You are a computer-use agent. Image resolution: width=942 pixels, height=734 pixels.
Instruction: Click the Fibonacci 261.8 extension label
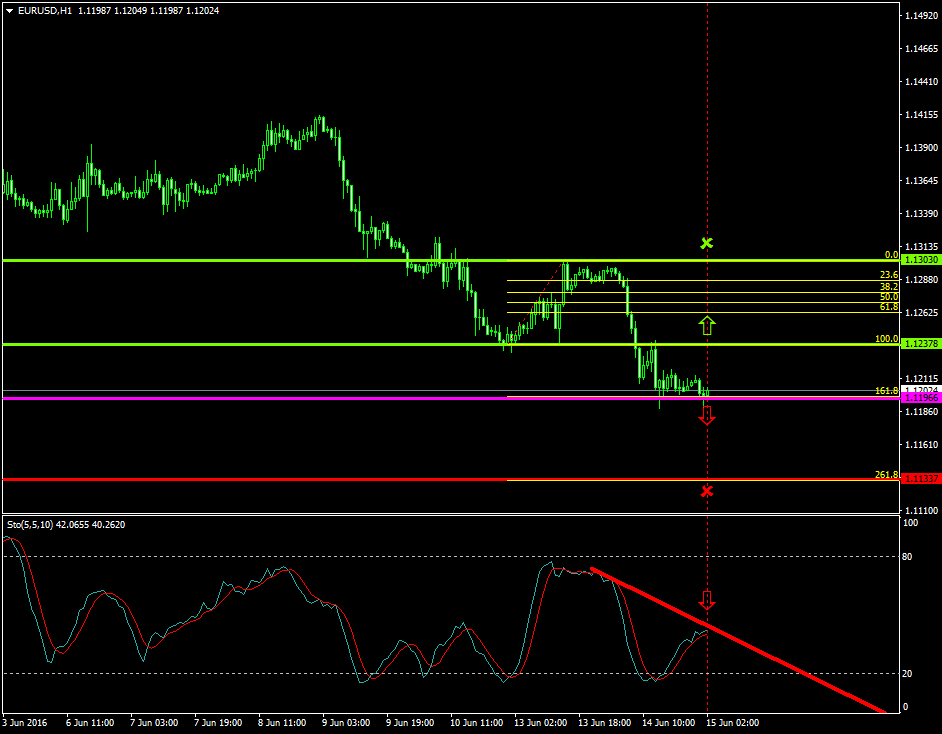[886, 475]
